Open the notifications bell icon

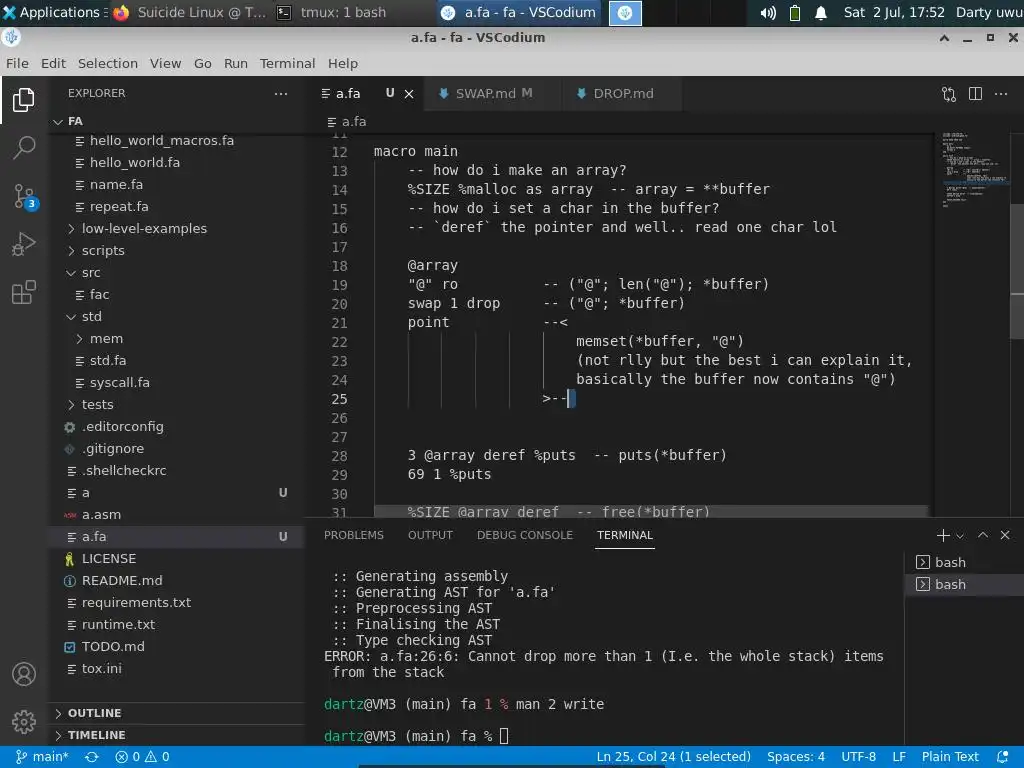tap(821, 12)
